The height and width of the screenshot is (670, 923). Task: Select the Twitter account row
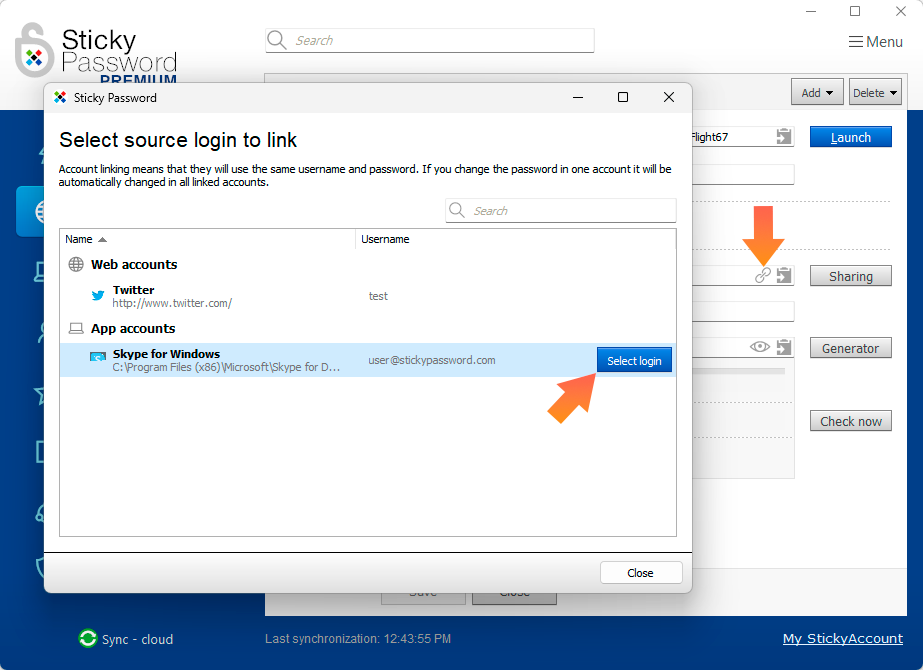point(368,296)
